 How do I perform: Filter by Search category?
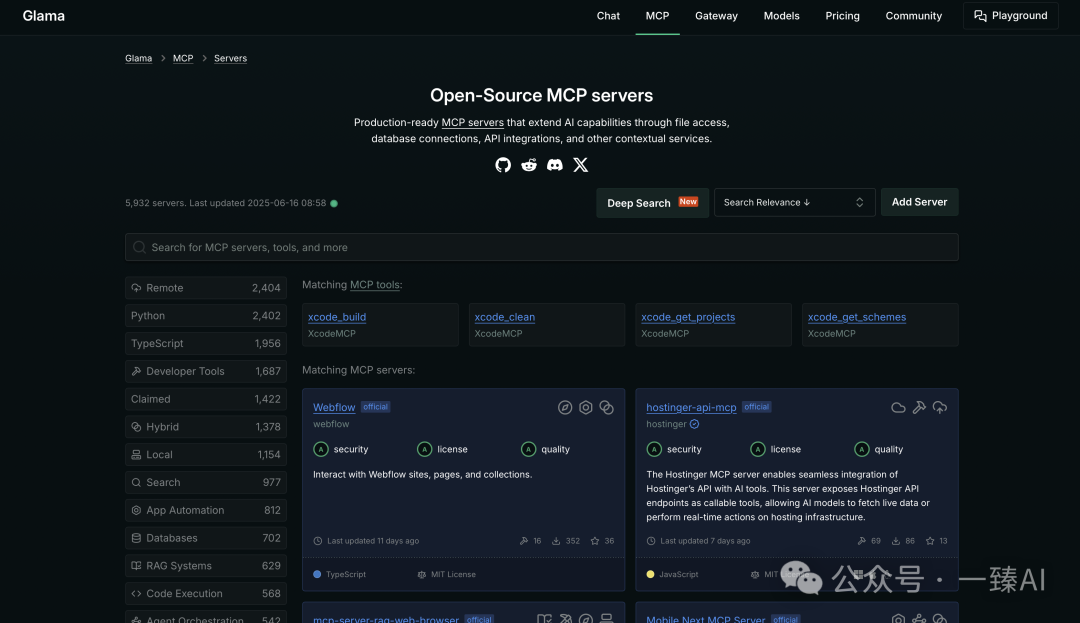click(x=206, y=483)
